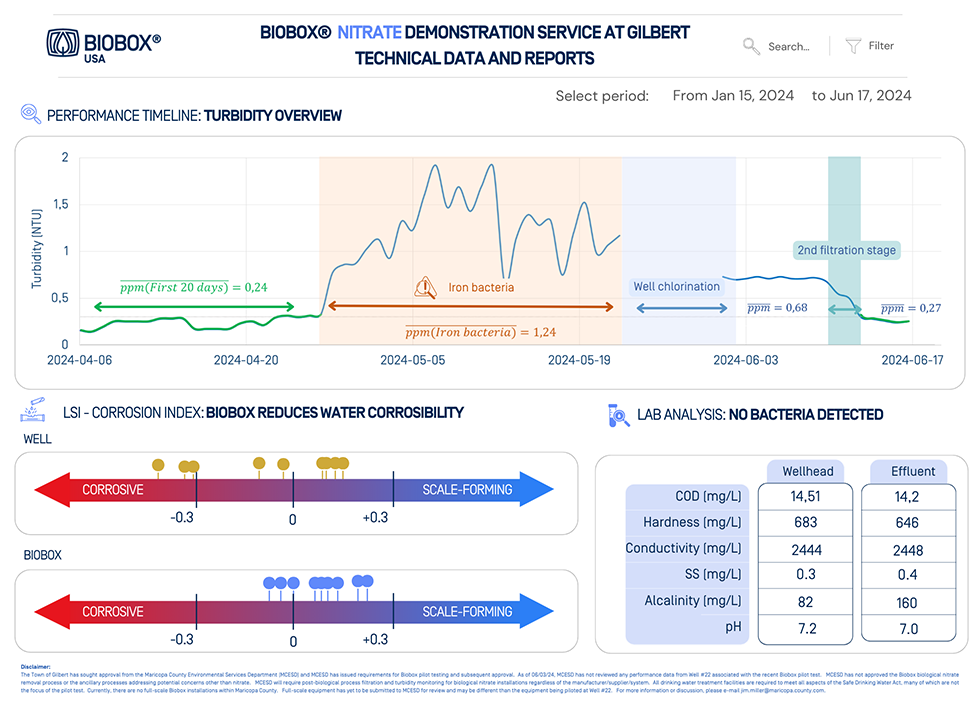The width and height of the screenshot is (980, 720).
Task: Click the filter funnel icon
Action: coord(853,46)
